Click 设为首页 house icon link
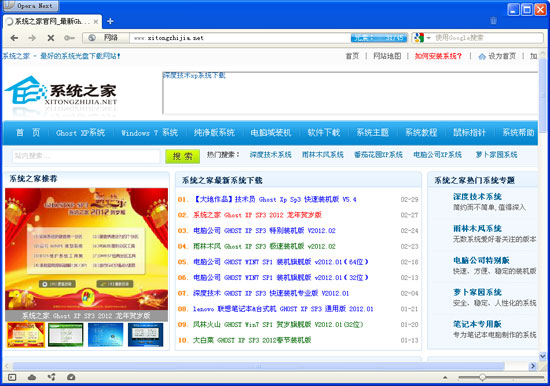The width and height of the screenshot is (550, 386). pyautogui.click(x=497, y=56)
